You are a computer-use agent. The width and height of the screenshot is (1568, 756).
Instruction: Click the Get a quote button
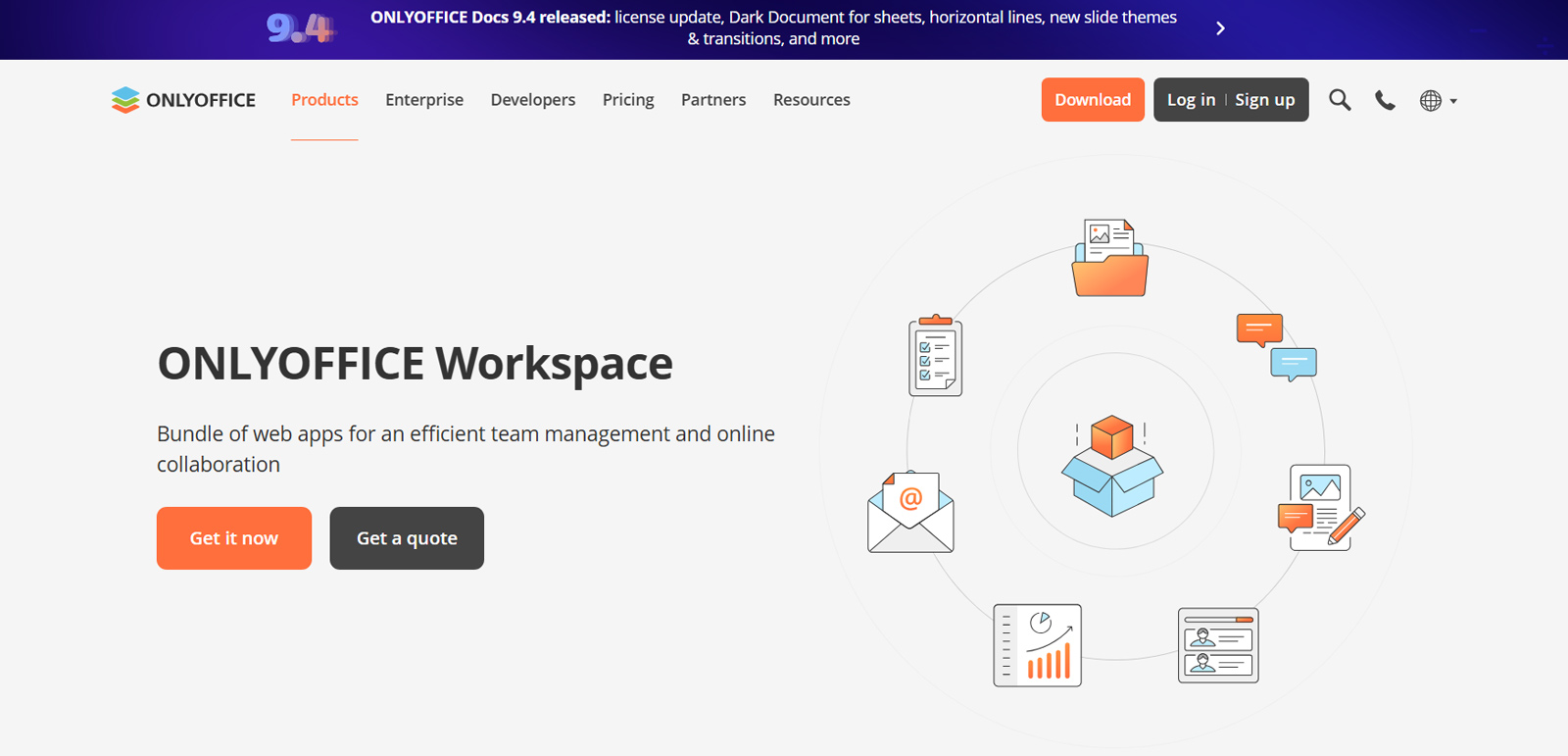point(407,538)
